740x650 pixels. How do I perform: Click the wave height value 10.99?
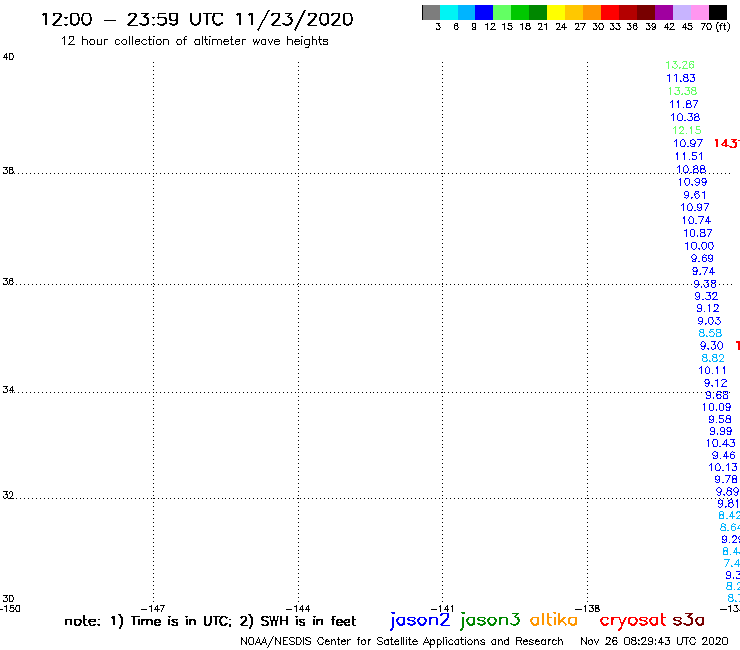pos(692,182)
